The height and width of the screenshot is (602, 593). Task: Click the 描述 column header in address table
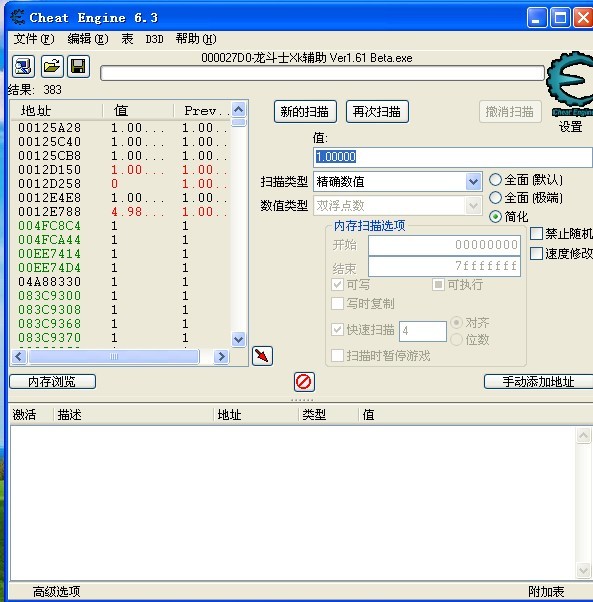[x=133, y=415]
